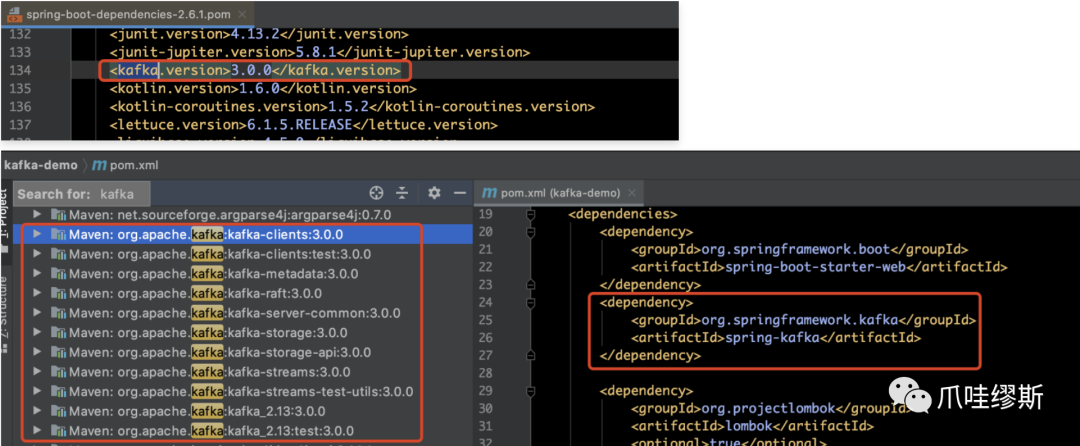The width and height of the screenshot is (1080, 446).
Task: Click line number 25 in pom.xml gutter
Action: (x=485, y=320)
